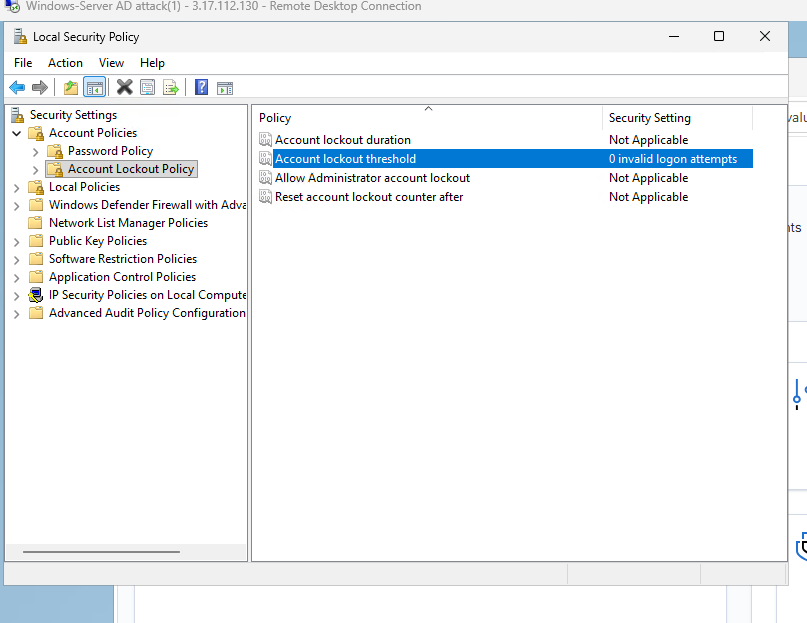The width and height of the screenshot is (807, 623).
Task: Expand Software Restriction Policies node
Action: coord(16,260)
